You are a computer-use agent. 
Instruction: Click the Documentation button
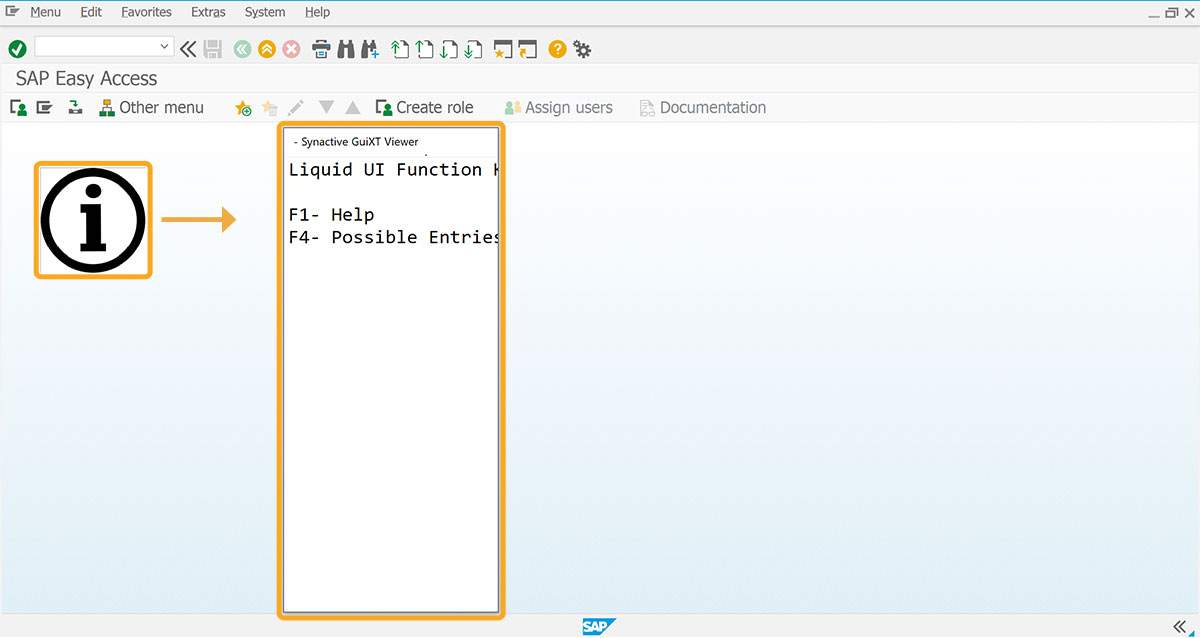pyautogui.click(x=703, y=108)
